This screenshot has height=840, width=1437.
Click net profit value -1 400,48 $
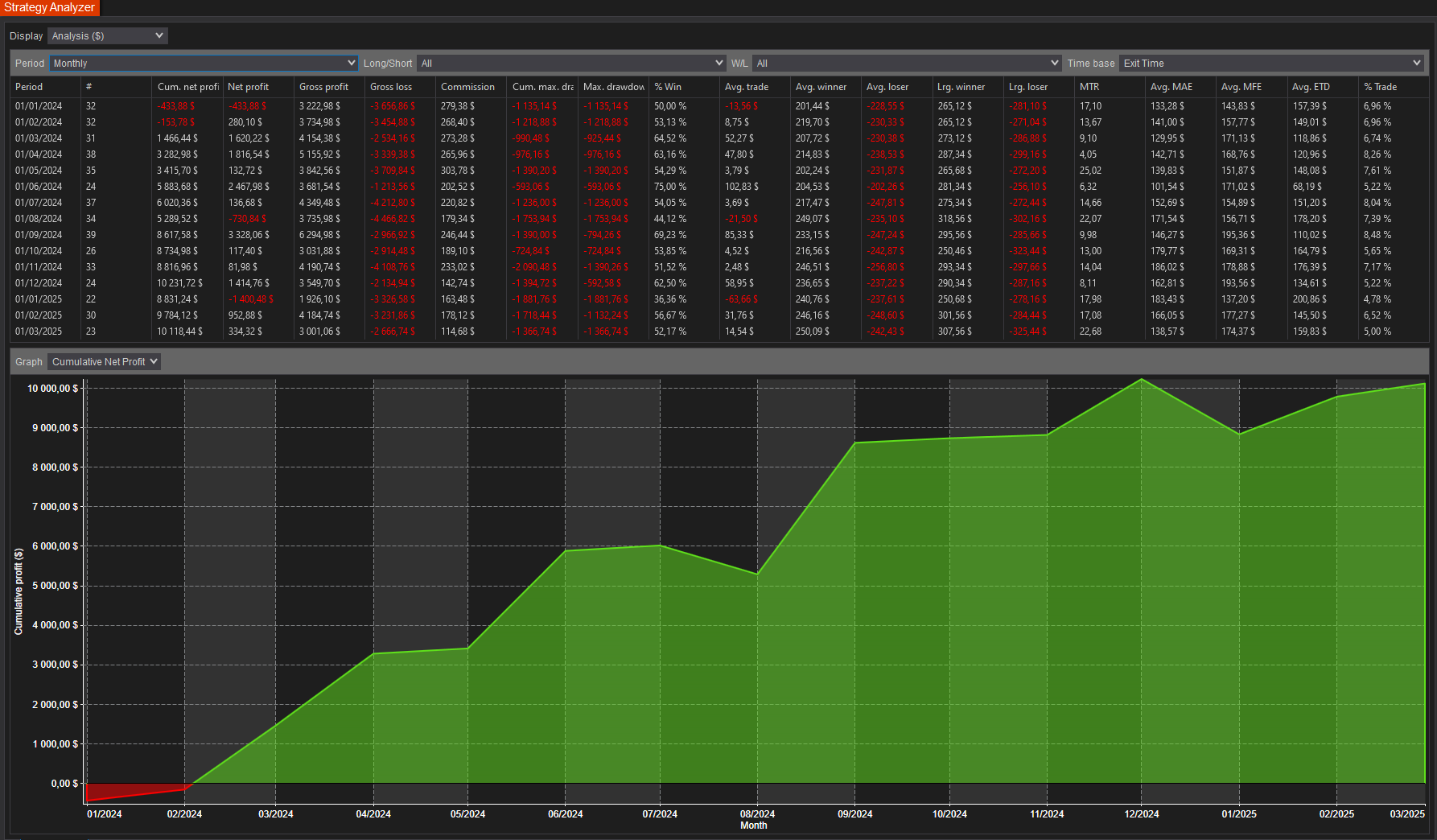point(250,299)
